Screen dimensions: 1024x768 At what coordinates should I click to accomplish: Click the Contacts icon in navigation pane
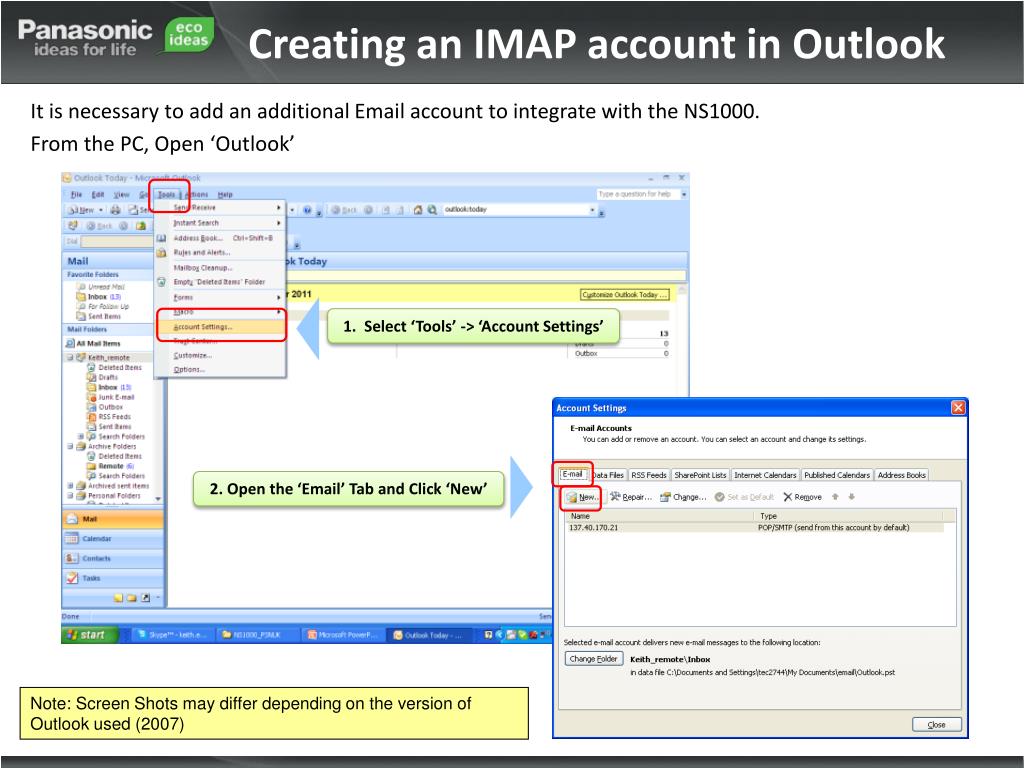tap(72, 558)
